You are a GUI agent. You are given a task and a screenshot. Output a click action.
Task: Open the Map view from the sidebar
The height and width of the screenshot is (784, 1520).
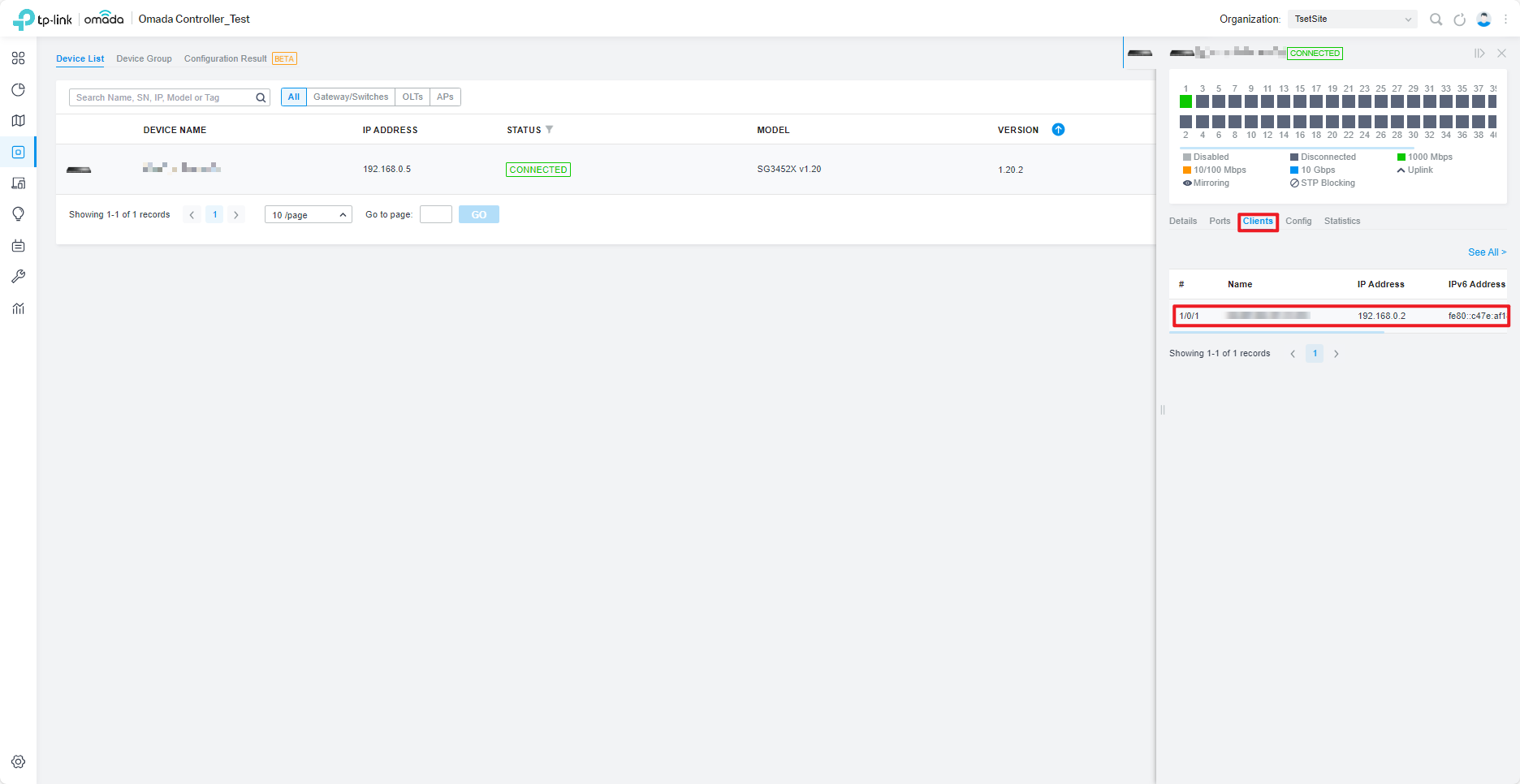(x=18, y=120)
